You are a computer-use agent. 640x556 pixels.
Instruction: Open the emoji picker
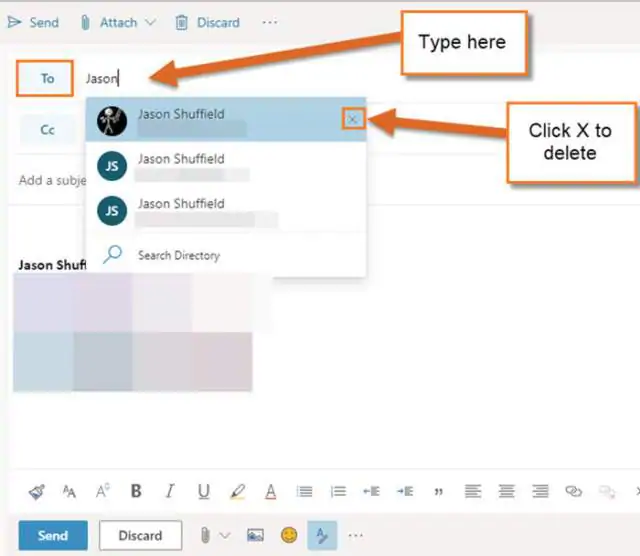coord(289,535)
